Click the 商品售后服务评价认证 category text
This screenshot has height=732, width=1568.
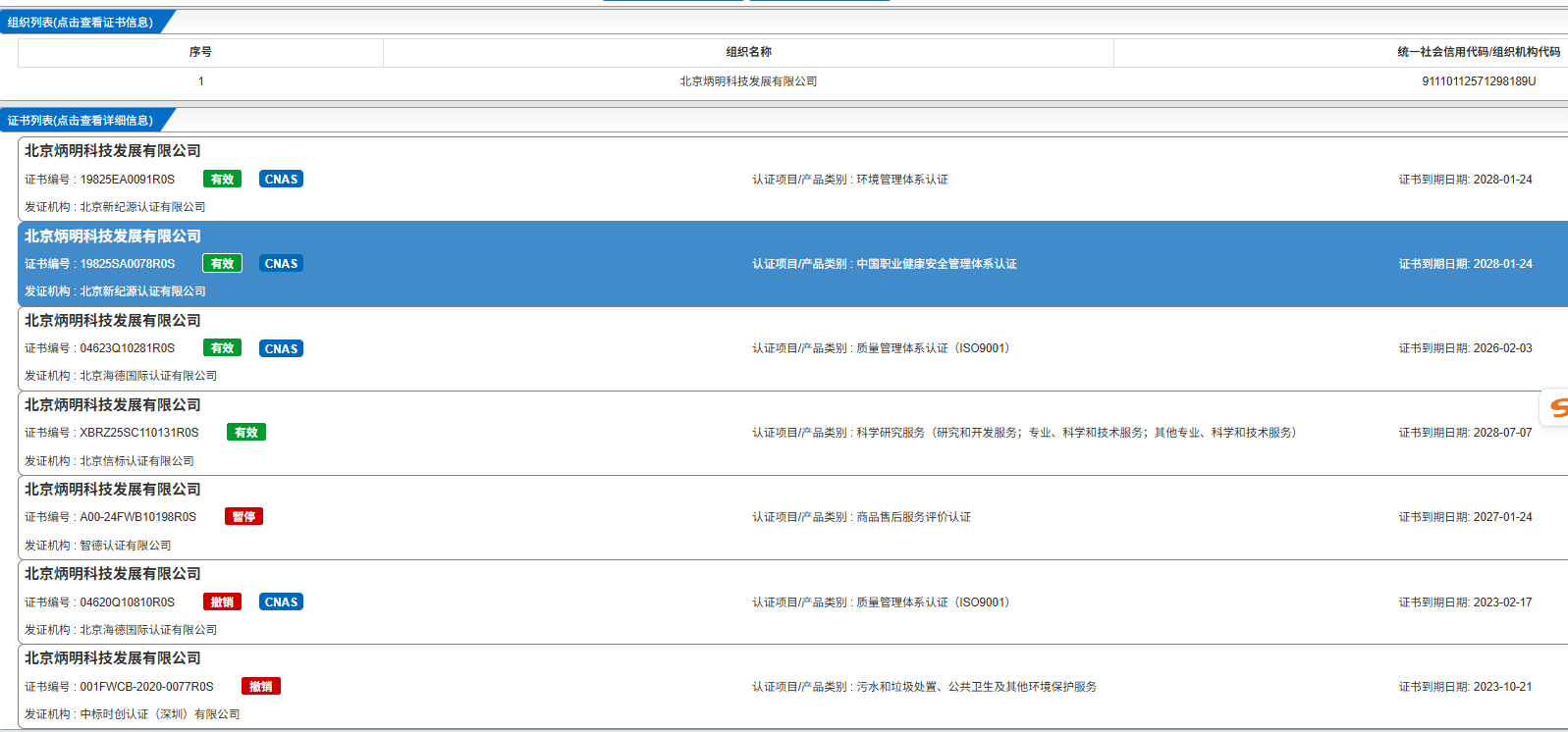pos(913,517)
